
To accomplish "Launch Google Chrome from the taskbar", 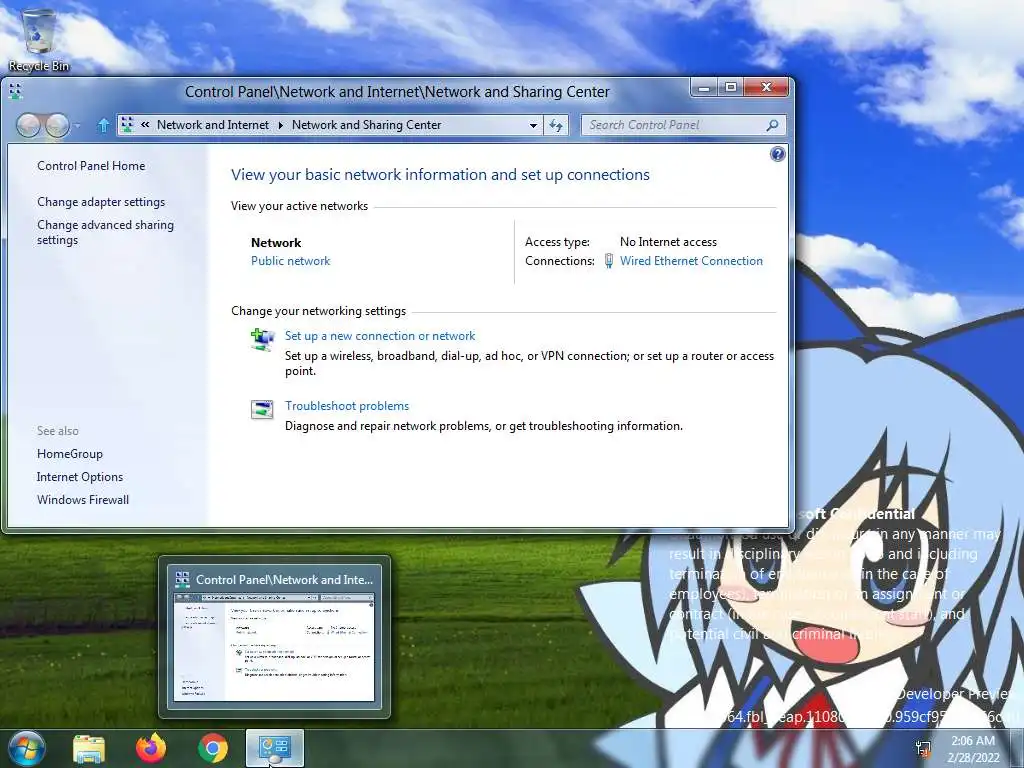I will (x=213, y=748).
